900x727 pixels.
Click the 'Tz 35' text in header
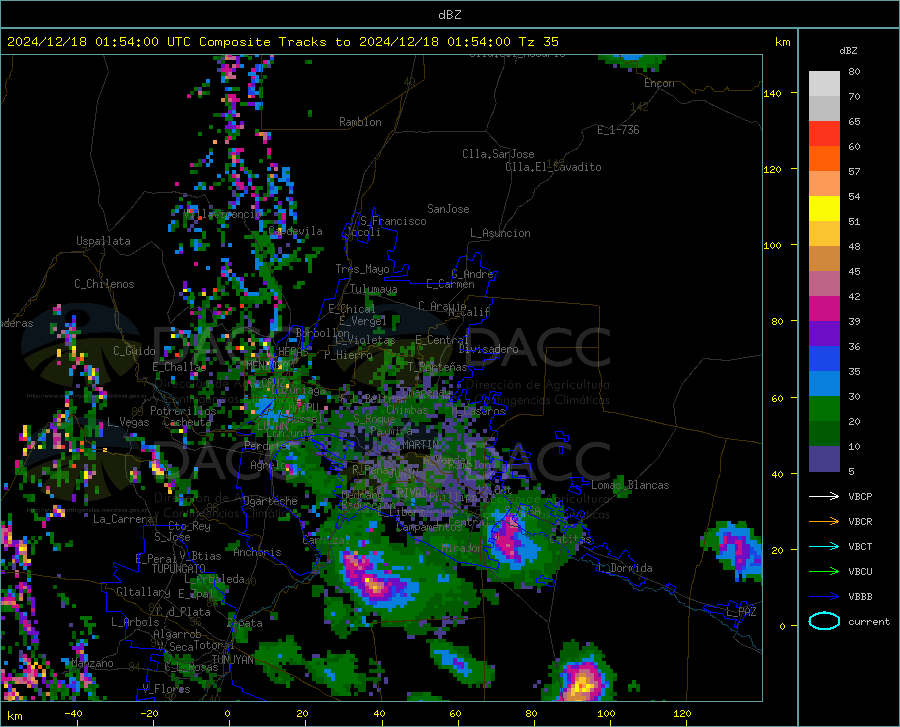538,42
